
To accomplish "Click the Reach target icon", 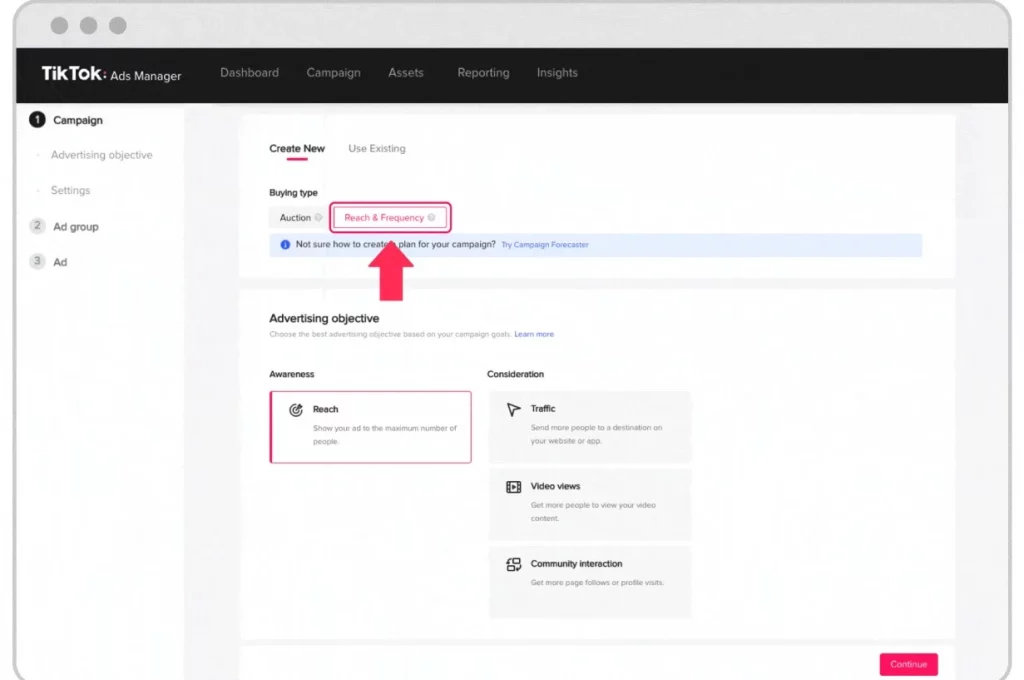I will point(296,410).
